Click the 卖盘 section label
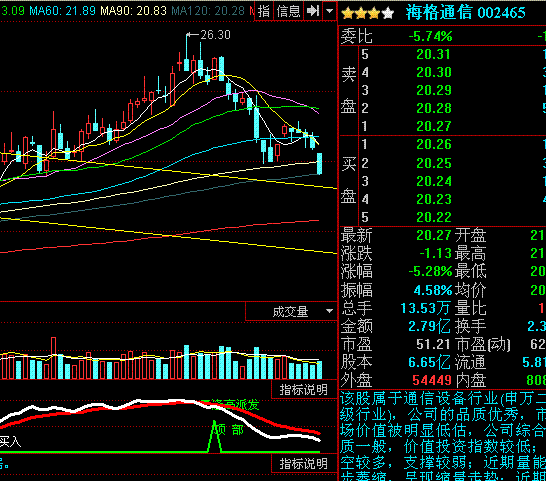The width and height of the screenshot is (546, 481). (x=349, y=91)
